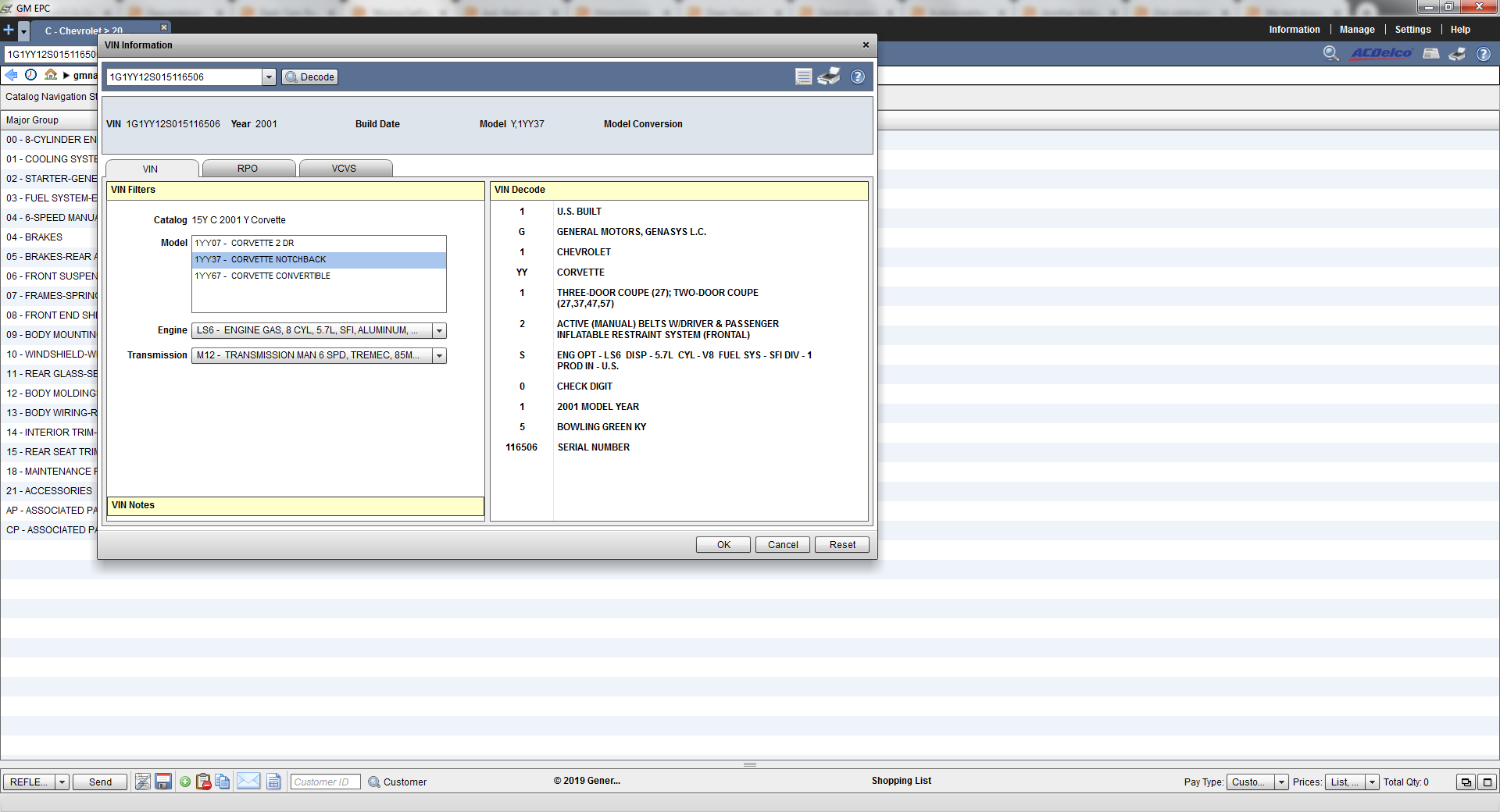The image size is (1500, 812).
Task: Open the history clock icon
Action: coord(30,75)
